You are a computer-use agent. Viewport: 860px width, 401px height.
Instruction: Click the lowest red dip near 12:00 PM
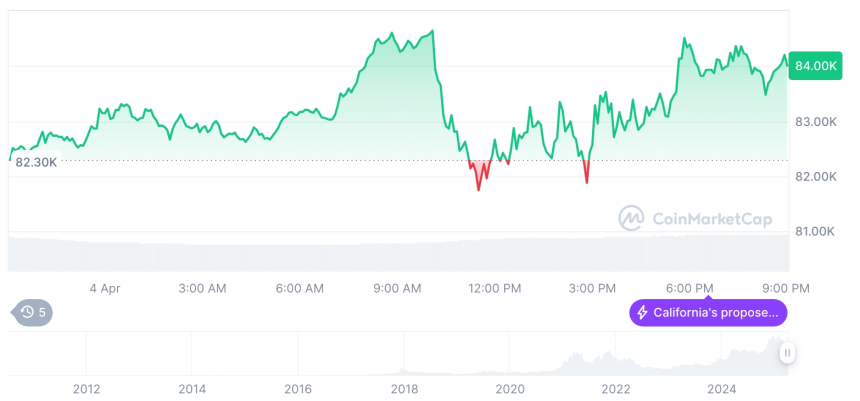pyautogui.click(x=478, y=188)
